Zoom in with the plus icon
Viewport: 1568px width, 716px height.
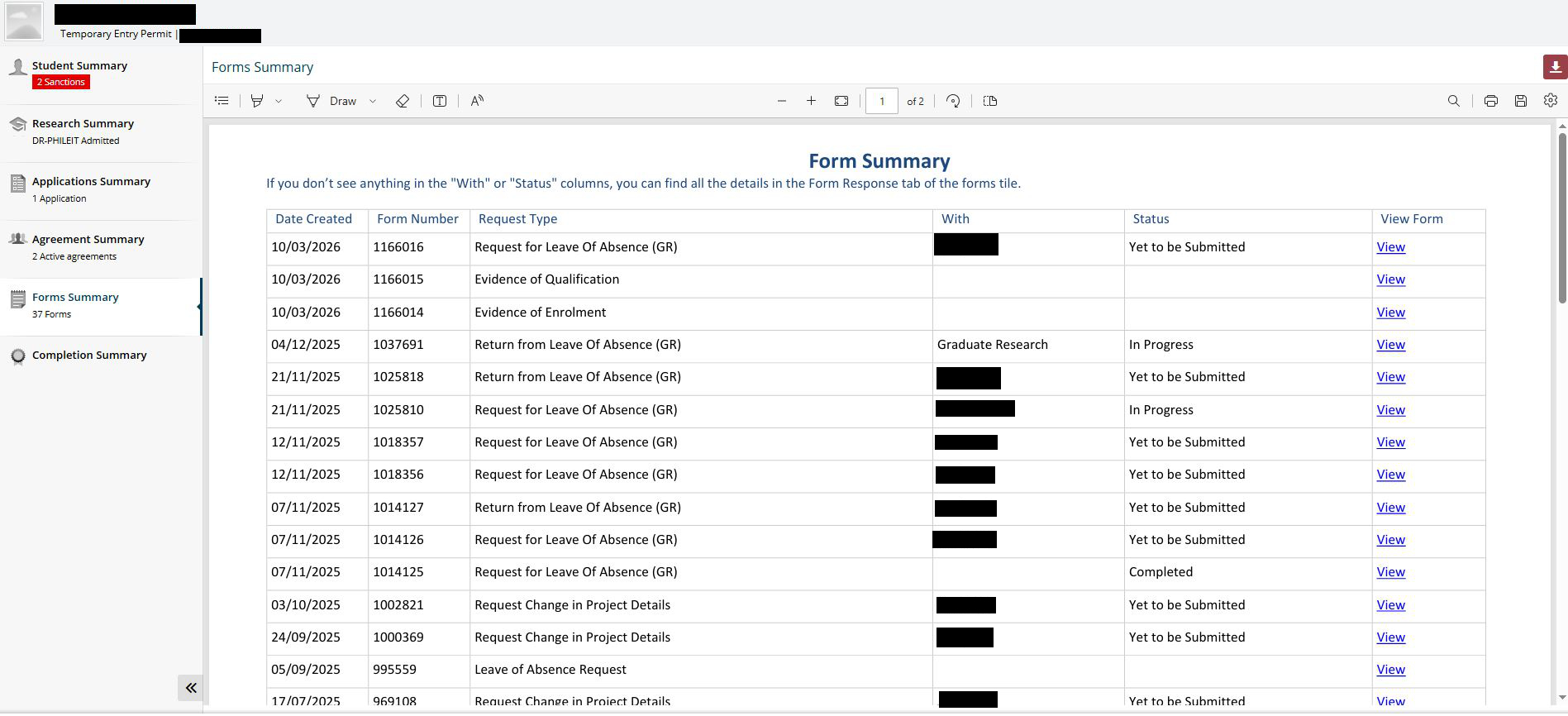point(811,101)
